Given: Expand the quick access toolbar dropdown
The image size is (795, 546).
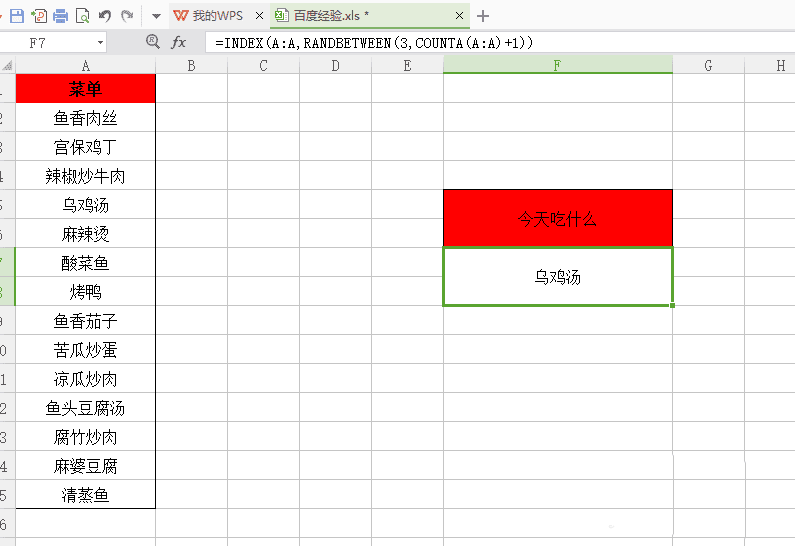Looking at the screenshot, I should (156, 16).
